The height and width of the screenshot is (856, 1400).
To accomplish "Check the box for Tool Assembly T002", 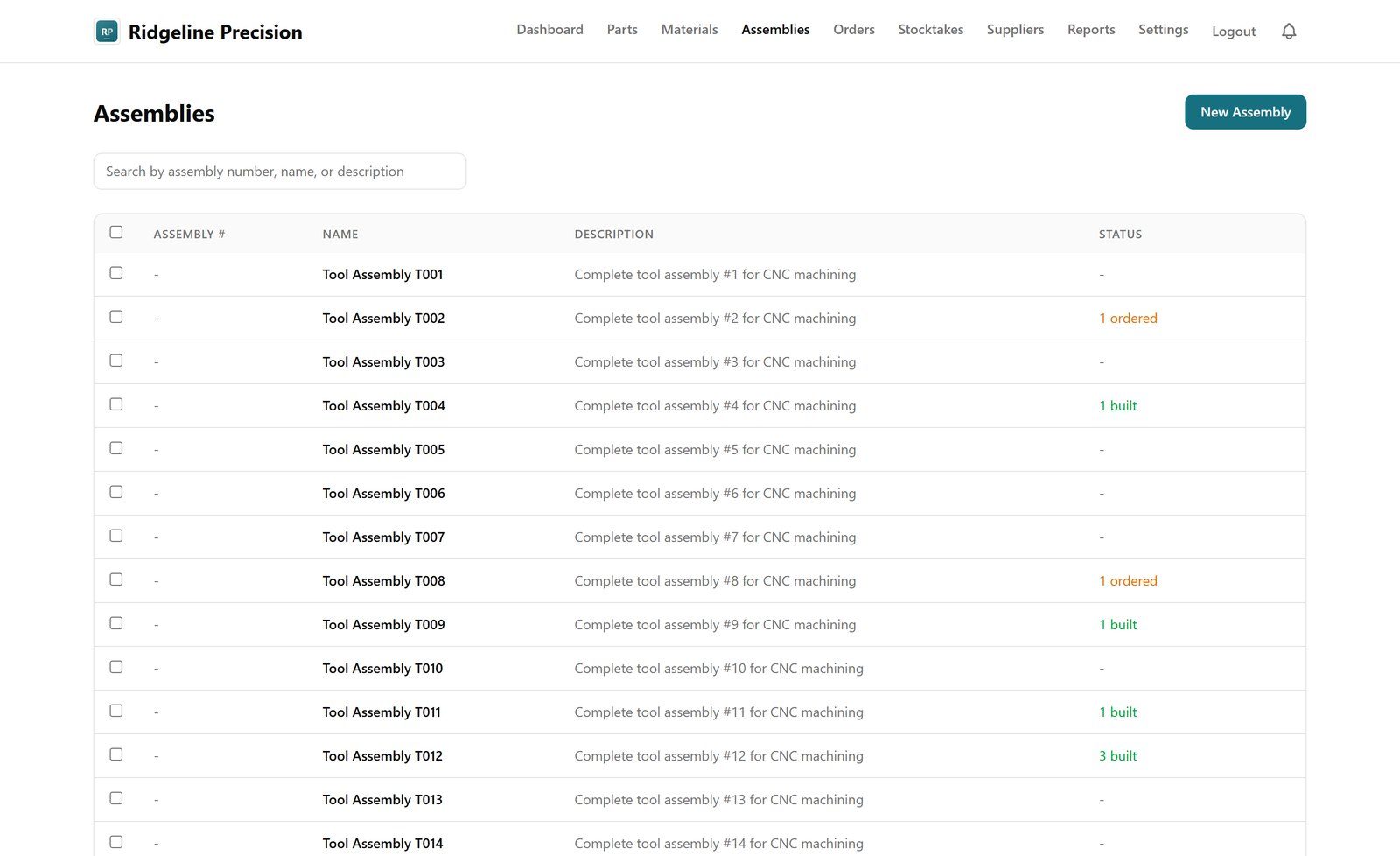I will (116, 317).
